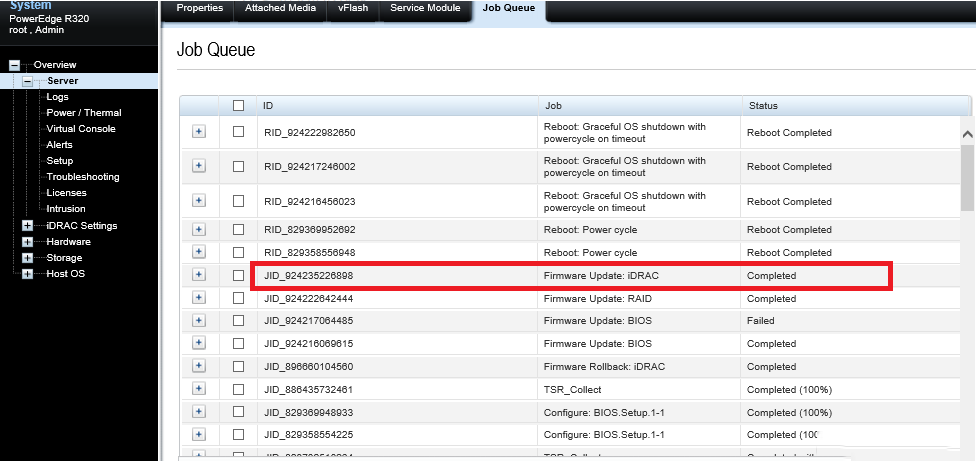
Task: Open Intrusion in the sidebar tree
Action: 66,209
